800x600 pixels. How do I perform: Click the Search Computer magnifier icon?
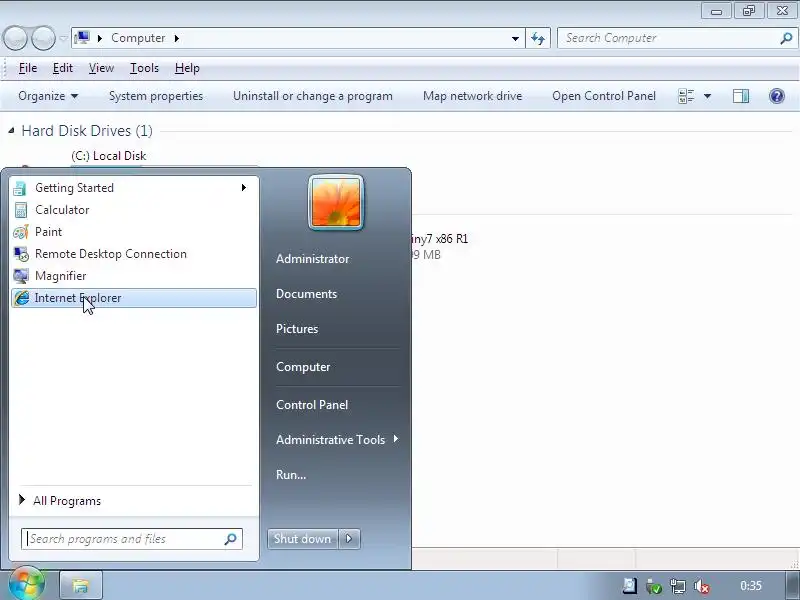coord(786,38)
